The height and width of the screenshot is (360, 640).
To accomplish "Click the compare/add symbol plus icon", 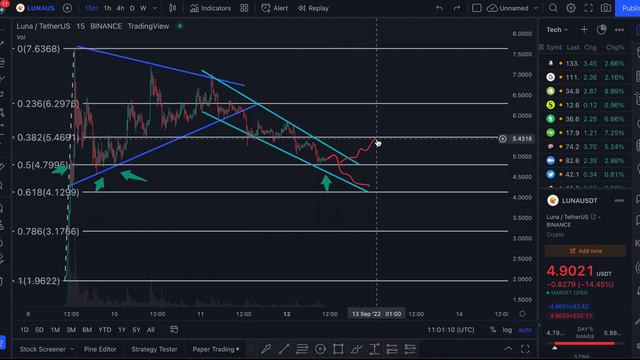I will [x=67, y=8].
